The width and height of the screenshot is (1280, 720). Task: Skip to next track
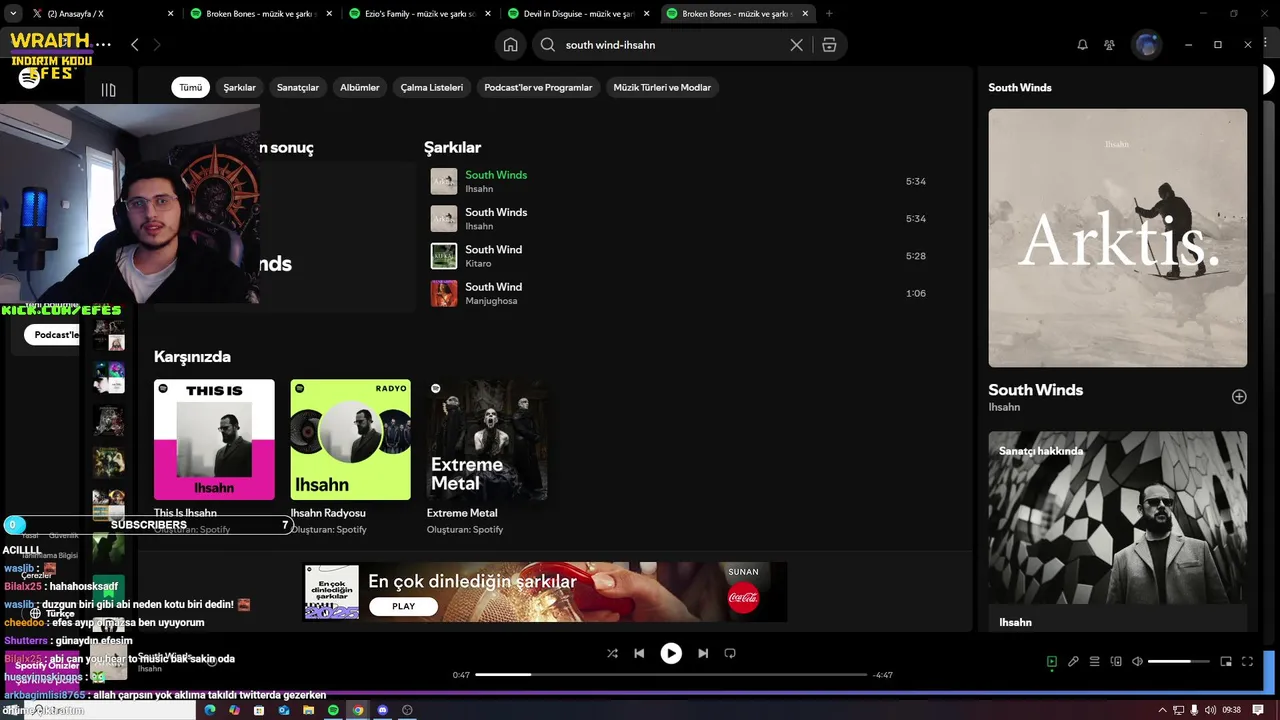pos(703,653)
